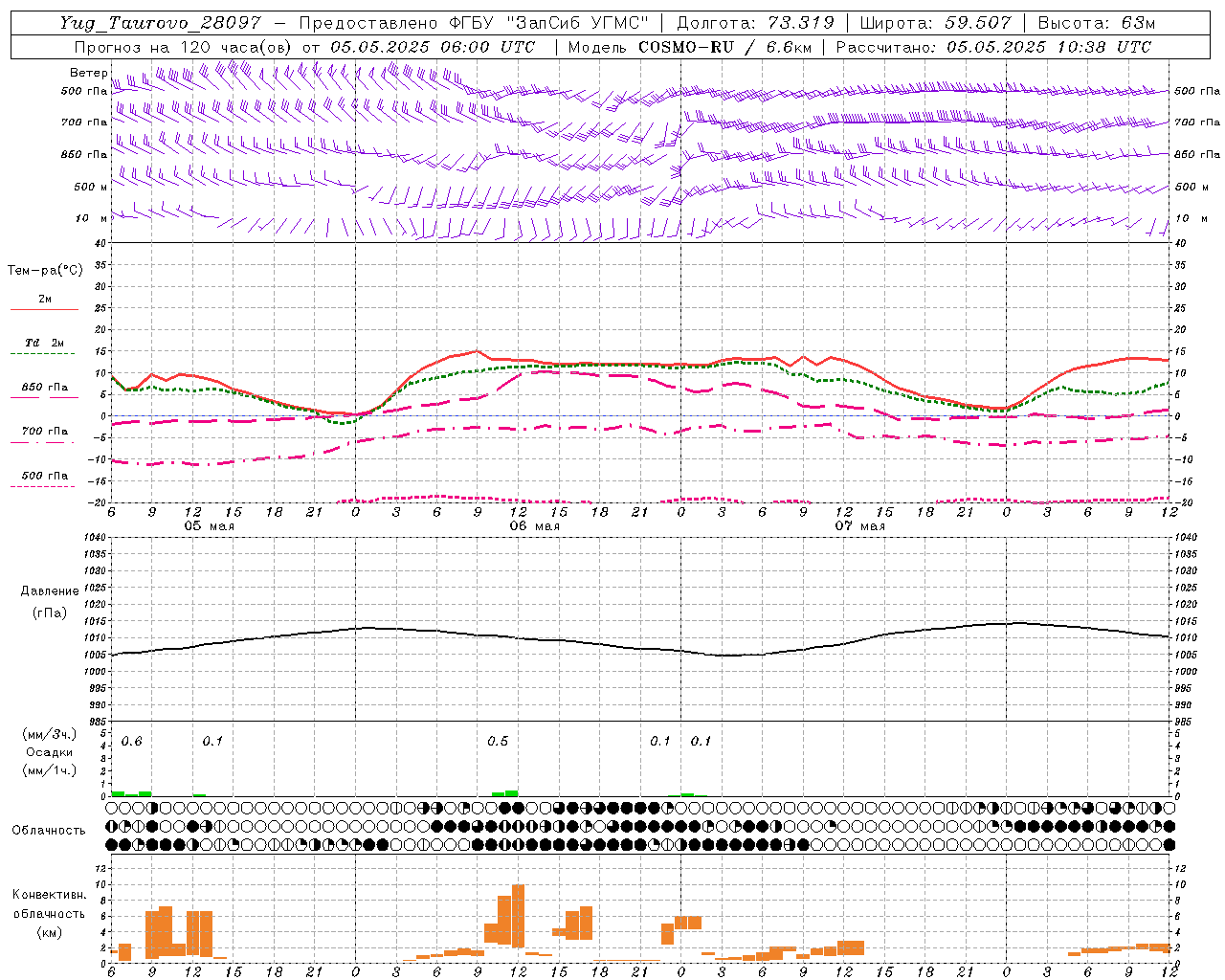The height and width of the screenshot is (980, 1225).
Task: Select the text ФГБУ "ЗапСиб УГМС" in the header
Action: tap(548, 23)
